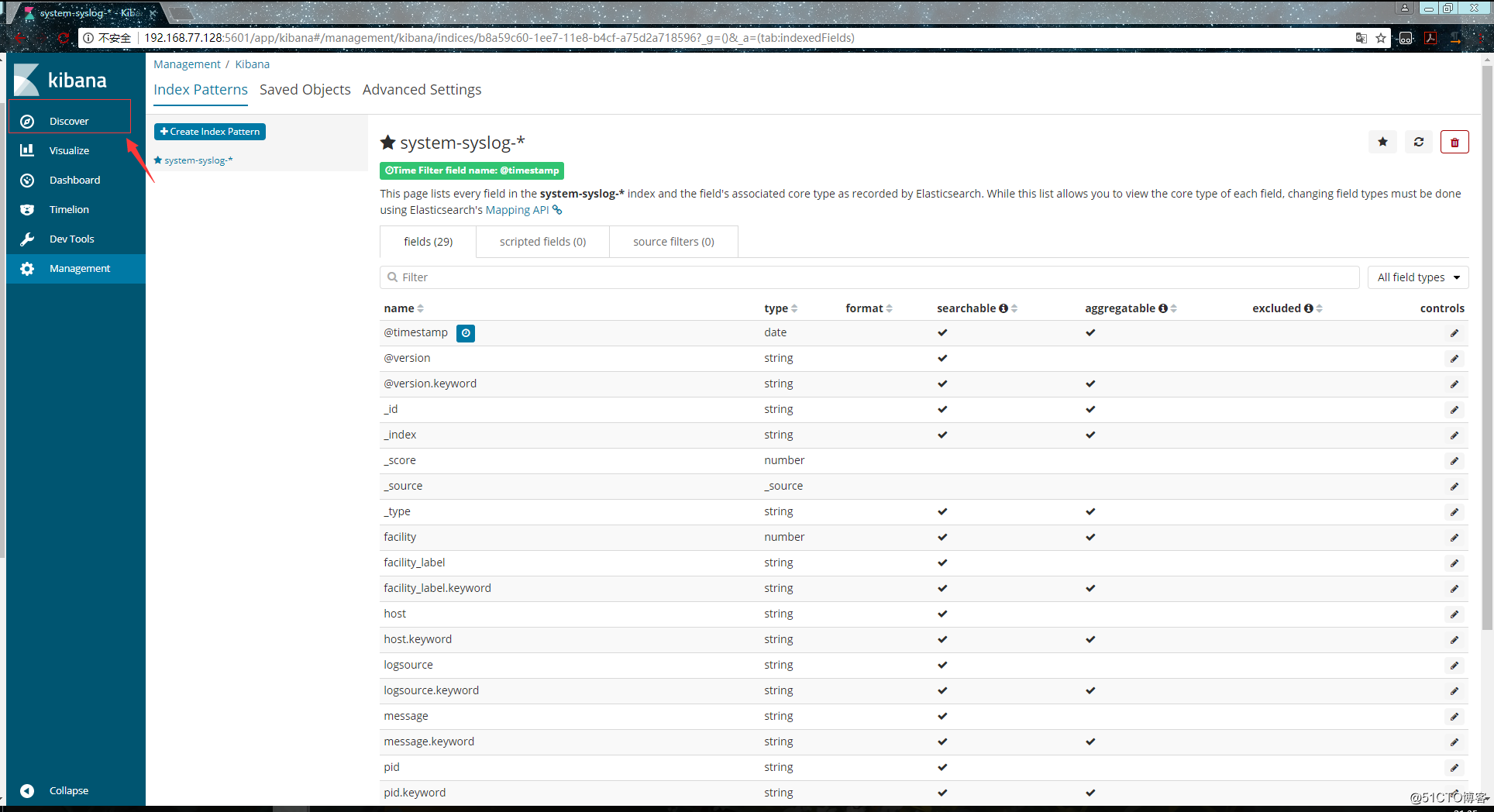Edit the _index field pencil
The width and height of the screenshot is (1494, 812).
(1454, 435)
